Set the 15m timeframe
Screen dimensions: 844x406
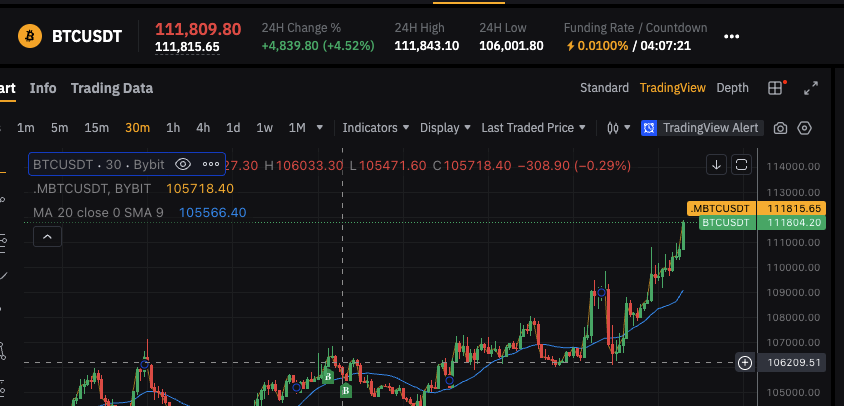pos(96,128)
